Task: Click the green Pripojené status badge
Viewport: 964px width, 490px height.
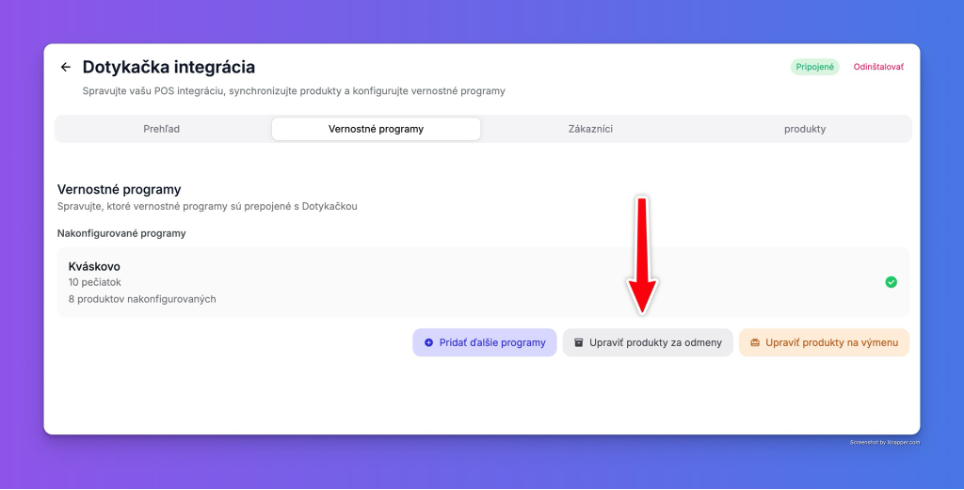Action: click(815, 67)
